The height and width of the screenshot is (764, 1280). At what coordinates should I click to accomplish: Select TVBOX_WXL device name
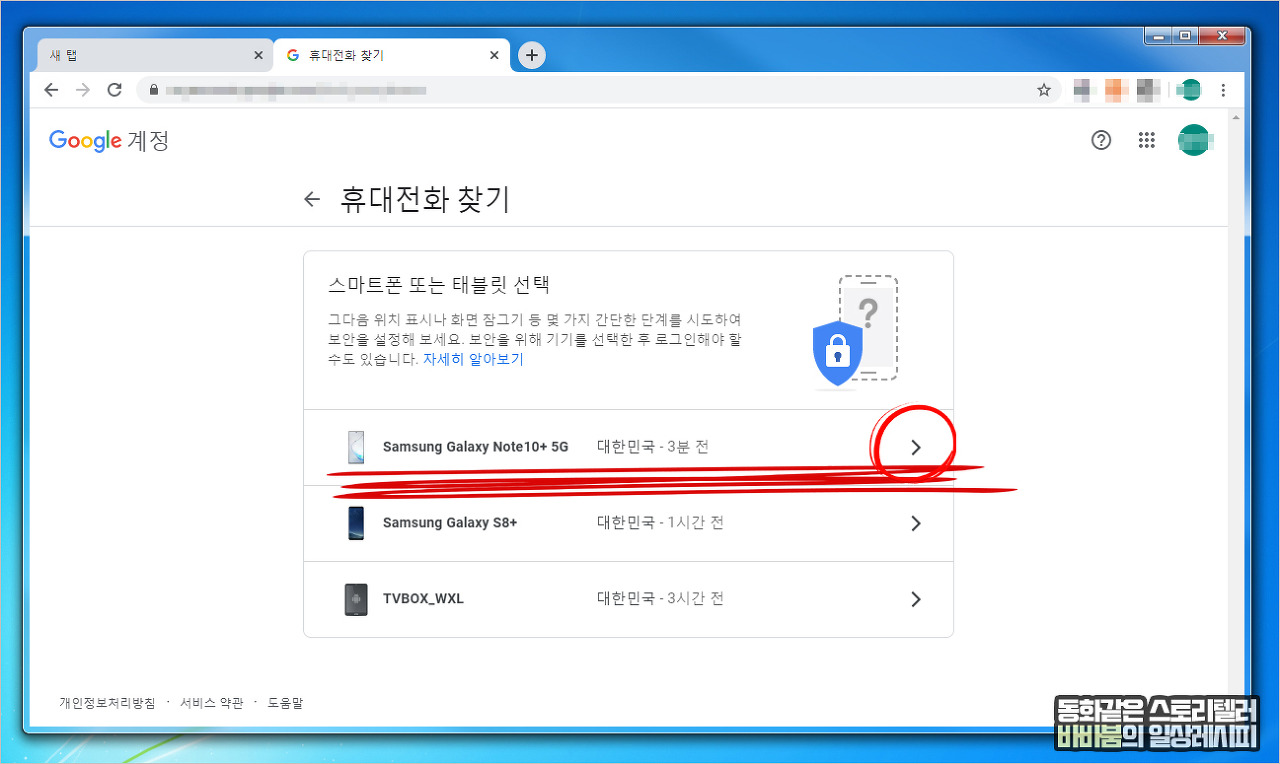tap(423, 599)
